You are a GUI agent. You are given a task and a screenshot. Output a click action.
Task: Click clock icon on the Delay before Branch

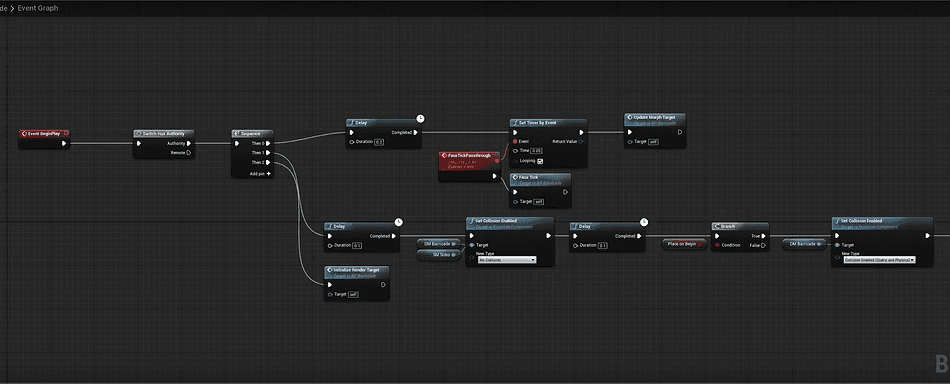[x=644, y=222]
